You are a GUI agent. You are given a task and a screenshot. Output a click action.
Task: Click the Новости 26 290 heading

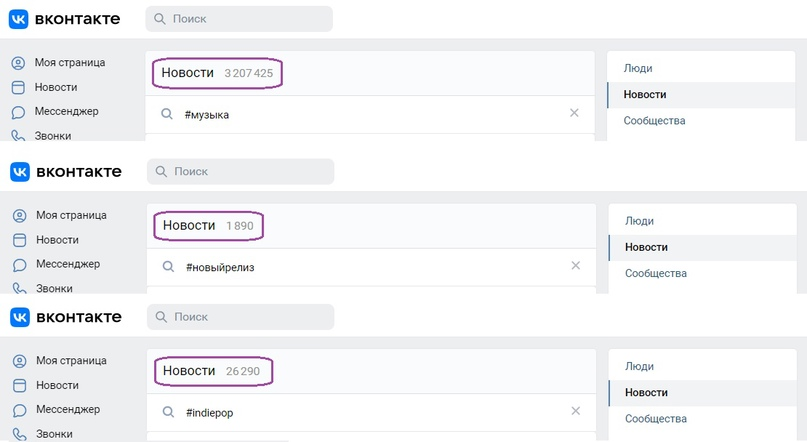[212, 371]
